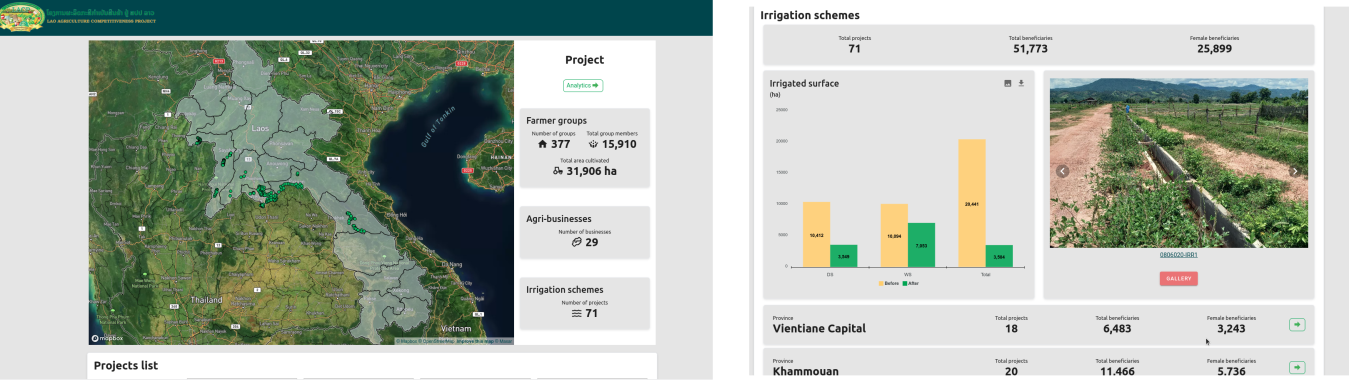Open the Analytics button under Project
Viewport: 1349px width, 382px height.
pyautogui.click(x=584, y=86)
